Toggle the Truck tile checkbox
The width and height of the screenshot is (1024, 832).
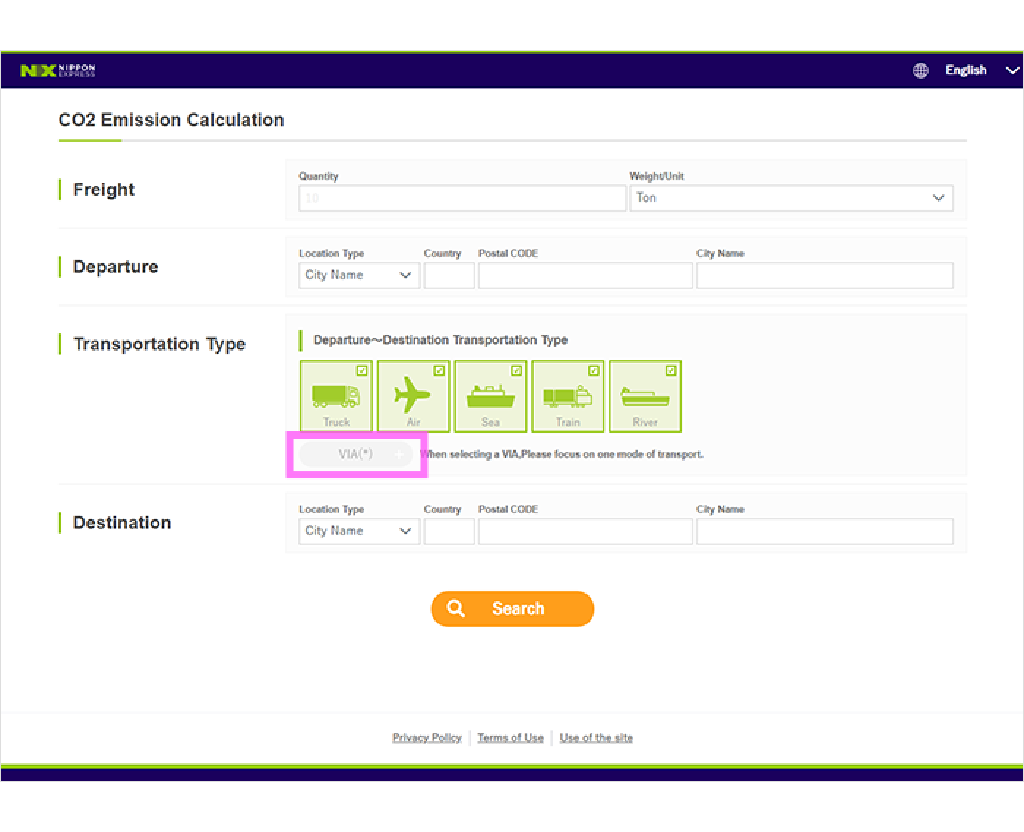coord(362,371)
